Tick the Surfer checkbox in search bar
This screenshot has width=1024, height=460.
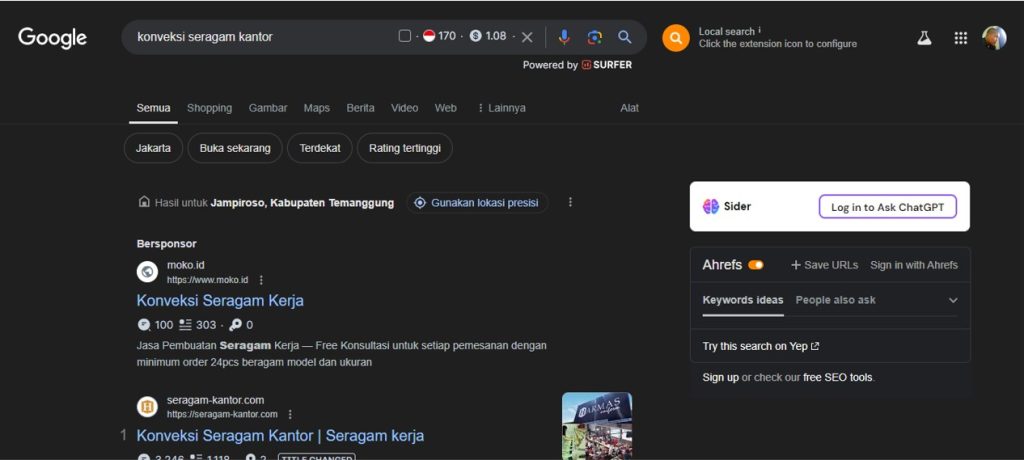point(404,36)
